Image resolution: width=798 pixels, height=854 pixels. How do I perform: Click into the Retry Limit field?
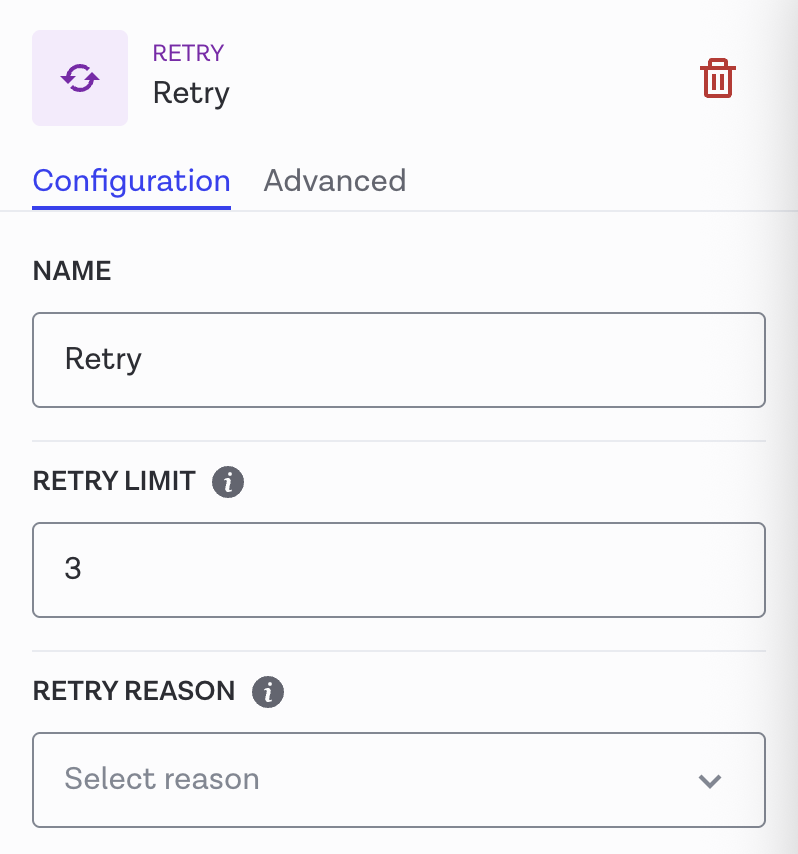tap(399, 569)
